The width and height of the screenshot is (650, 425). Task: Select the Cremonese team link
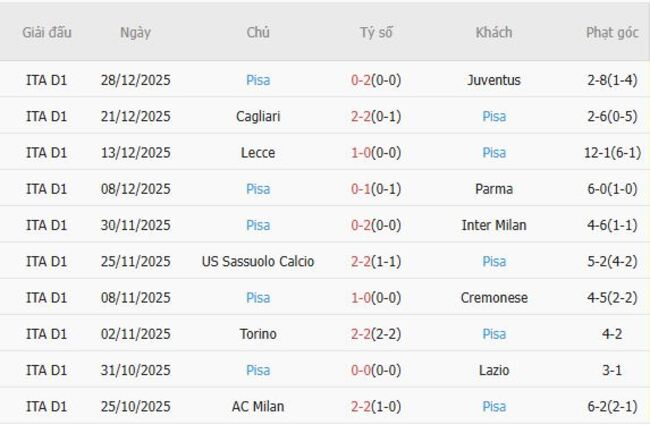[x=494, y=298]
